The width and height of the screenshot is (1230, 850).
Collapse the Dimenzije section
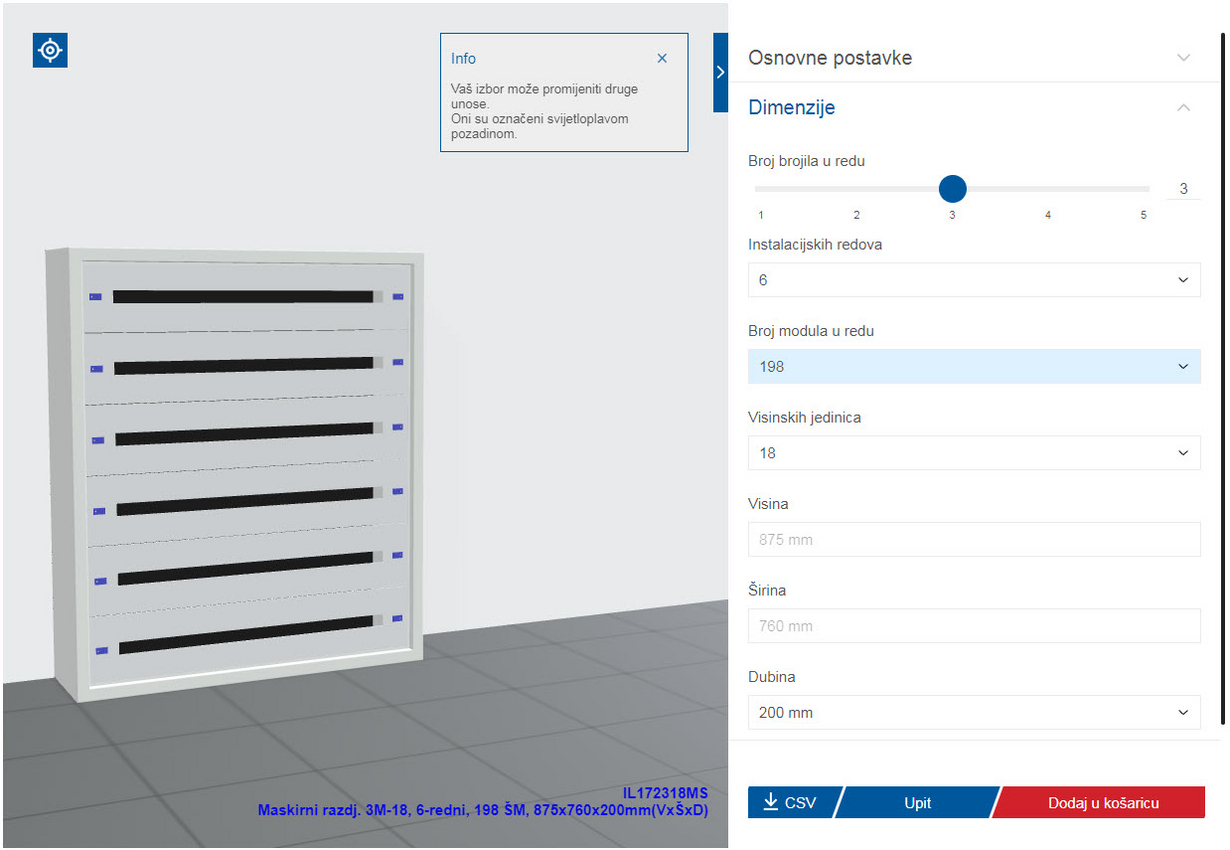(1184, 107)
